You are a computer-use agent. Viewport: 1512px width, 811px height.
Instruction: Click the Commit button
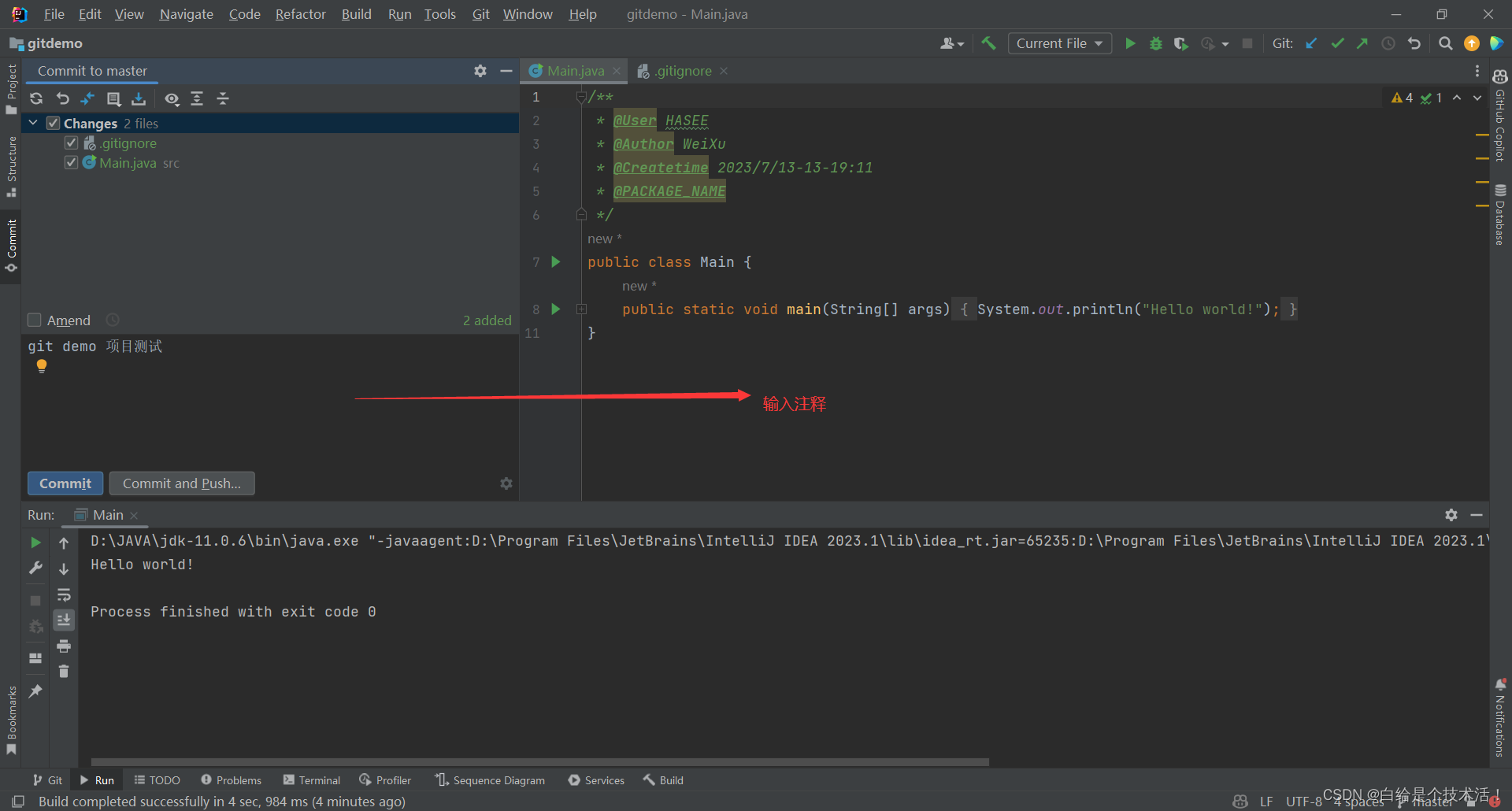65,483
